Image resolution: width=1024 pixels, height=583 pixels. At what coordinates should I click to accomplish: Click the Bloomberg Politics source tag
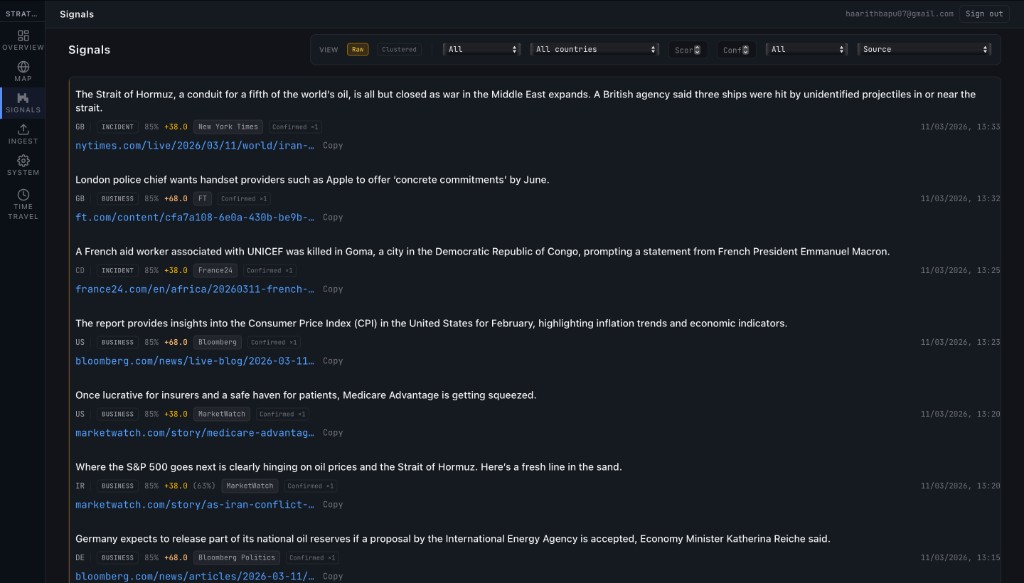coord(236,557)
